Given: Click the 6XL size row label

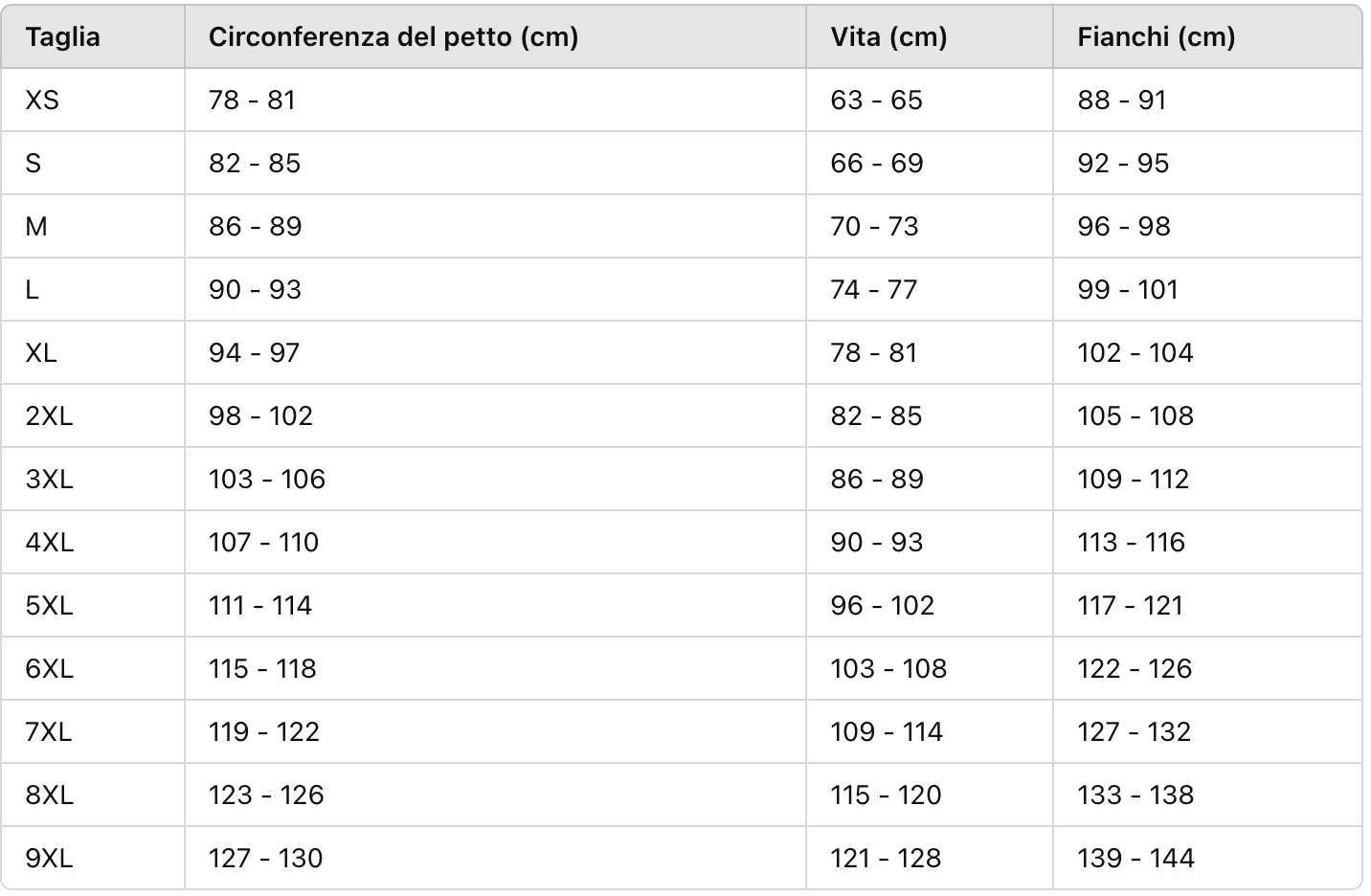Looking at the screenshot, I should coord(50,668).
